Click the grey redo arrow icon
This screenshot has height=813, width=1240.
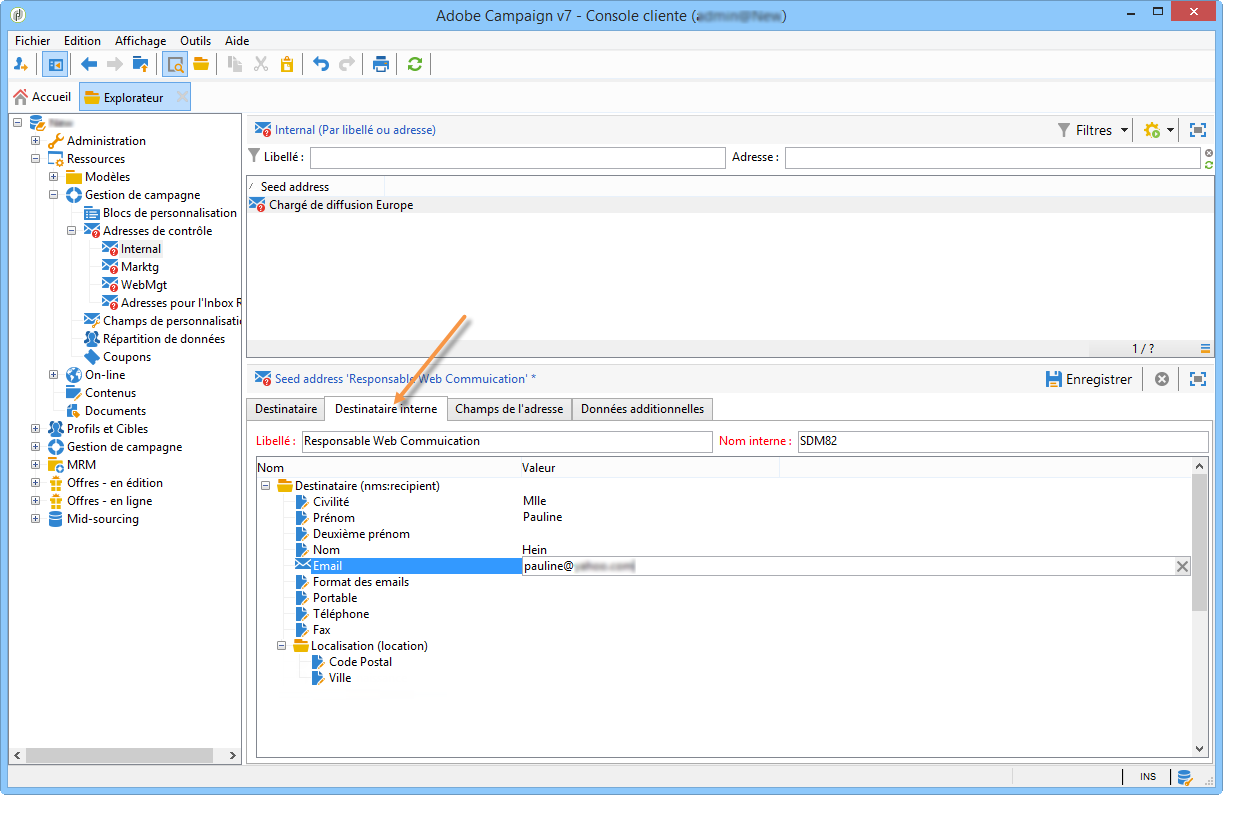(x=347, y=64)
